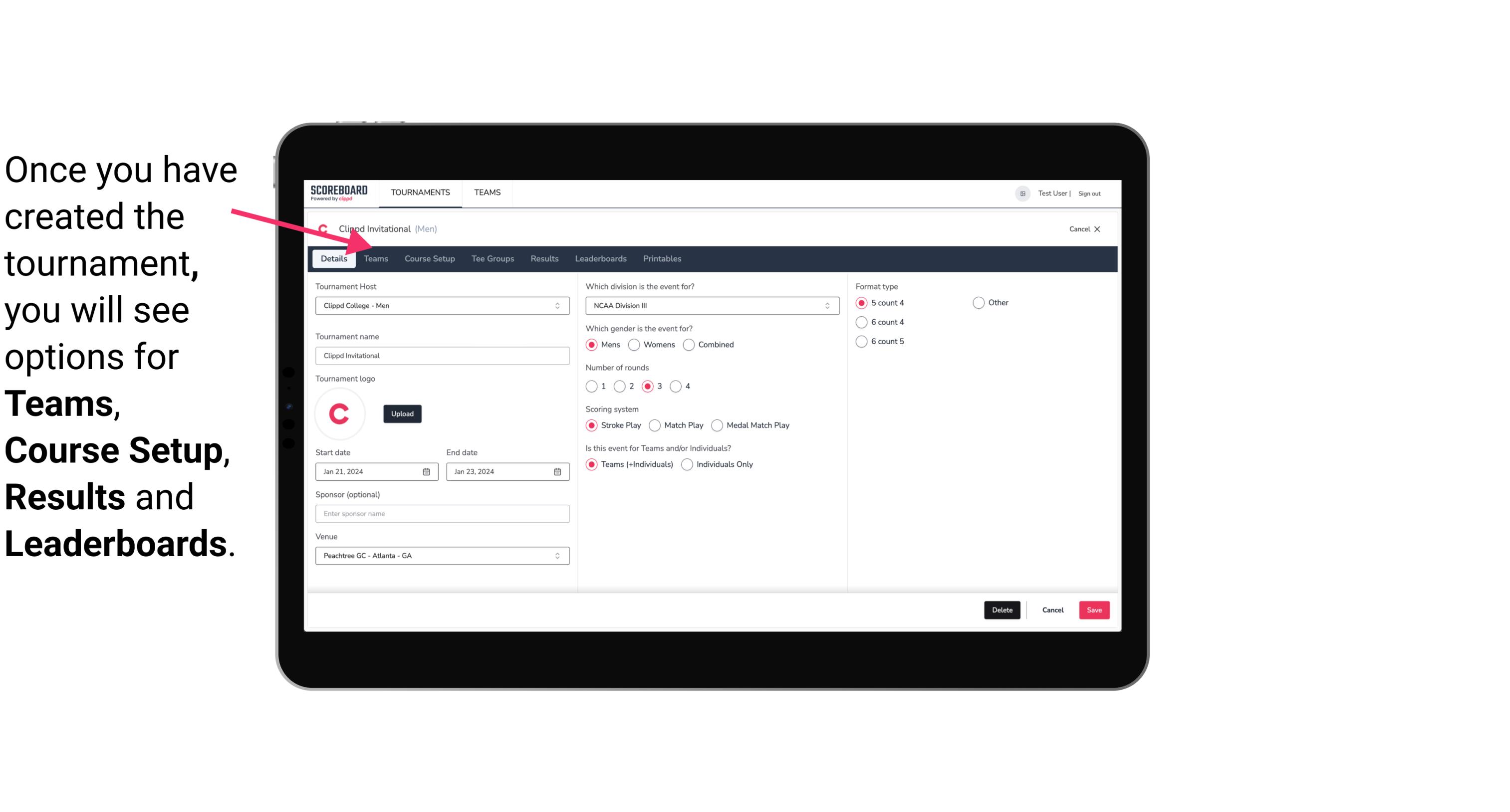This screenshot has width=1510, height=812.
Task: Expand the division dropdown menu
Action: 824,305
